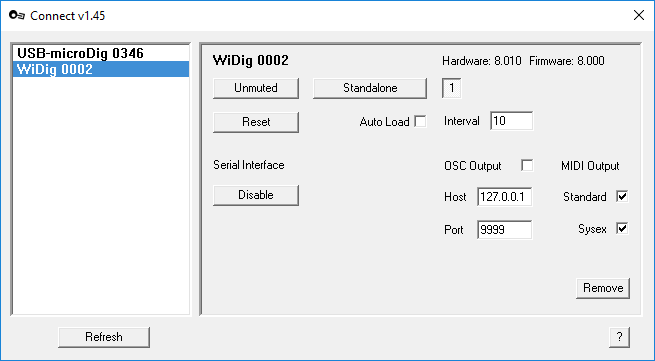Click the Unmuted button

click(256, 88)
